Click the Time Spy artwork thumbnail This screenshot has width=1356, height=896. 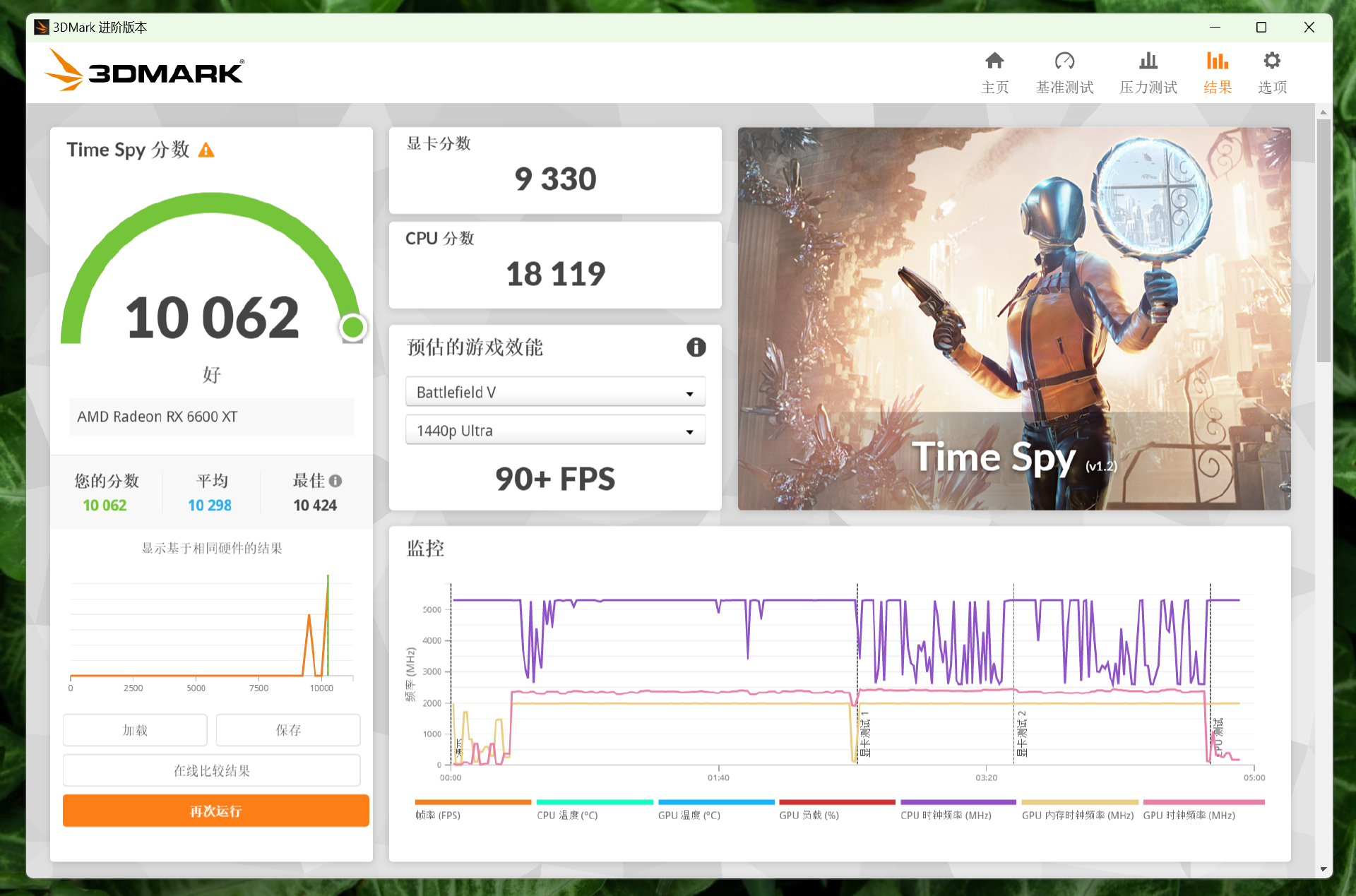pyautogui.click(x=1014, y=318)
